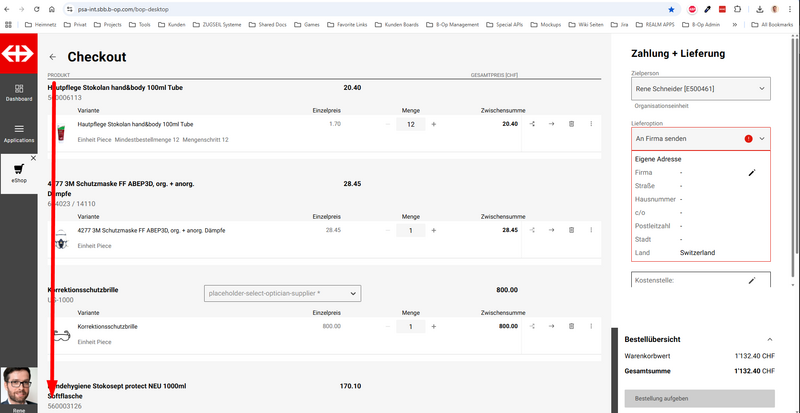Collapse the Bestellübersicht section
800x413 pixels.
tap(769, 340)
